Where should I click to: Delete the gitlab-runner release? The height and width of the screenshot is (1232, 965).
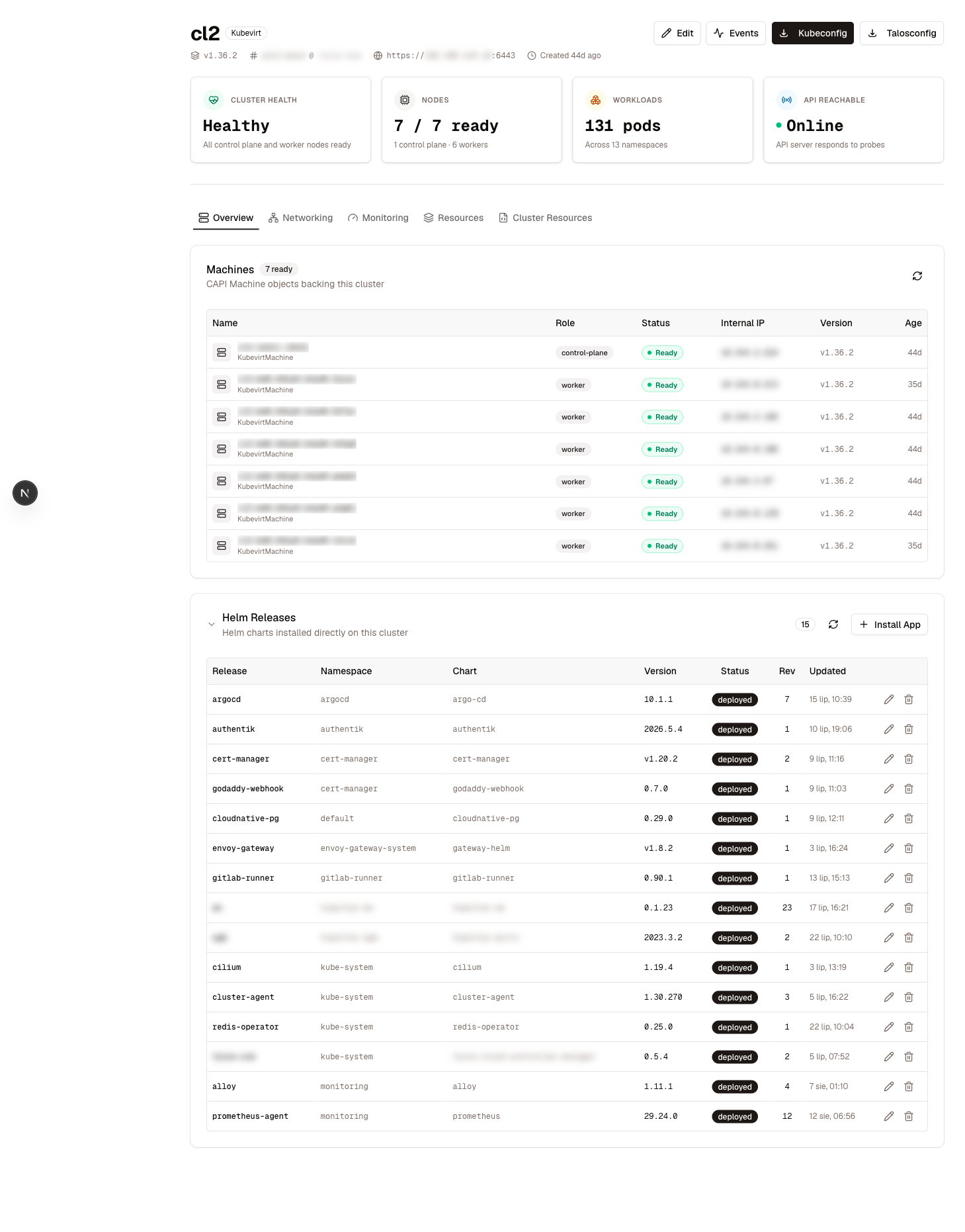pos(909,878)
